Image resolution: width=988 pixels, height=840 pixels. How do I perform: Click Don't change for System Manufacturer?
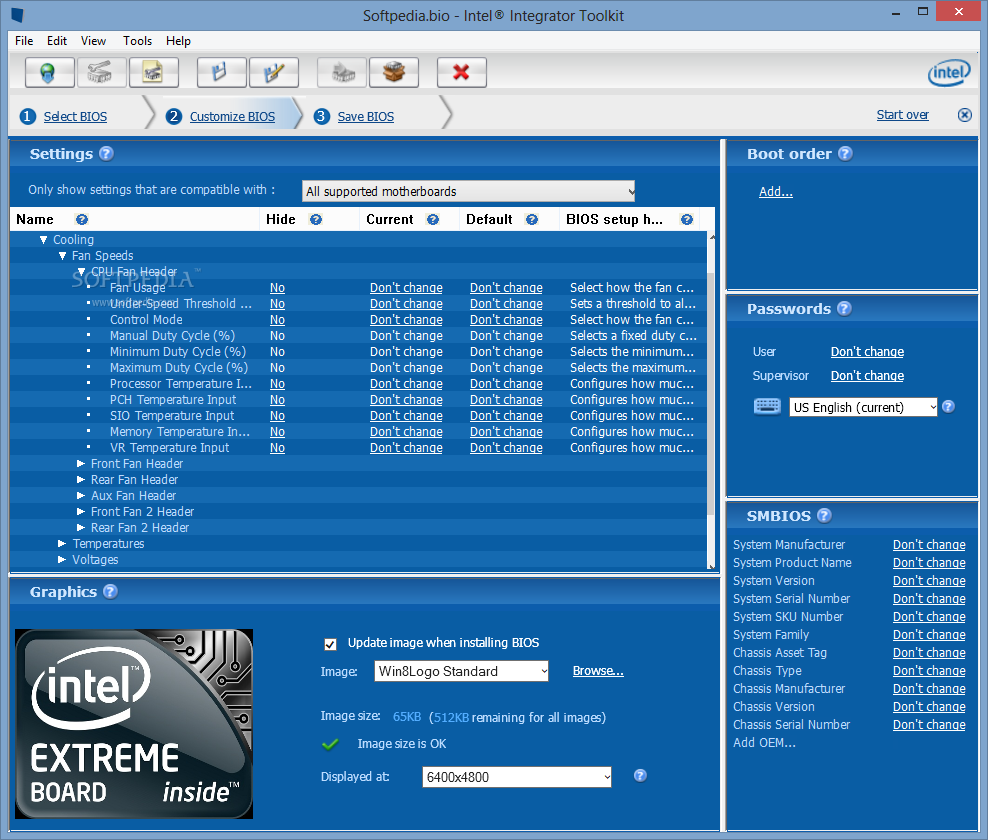929,544
